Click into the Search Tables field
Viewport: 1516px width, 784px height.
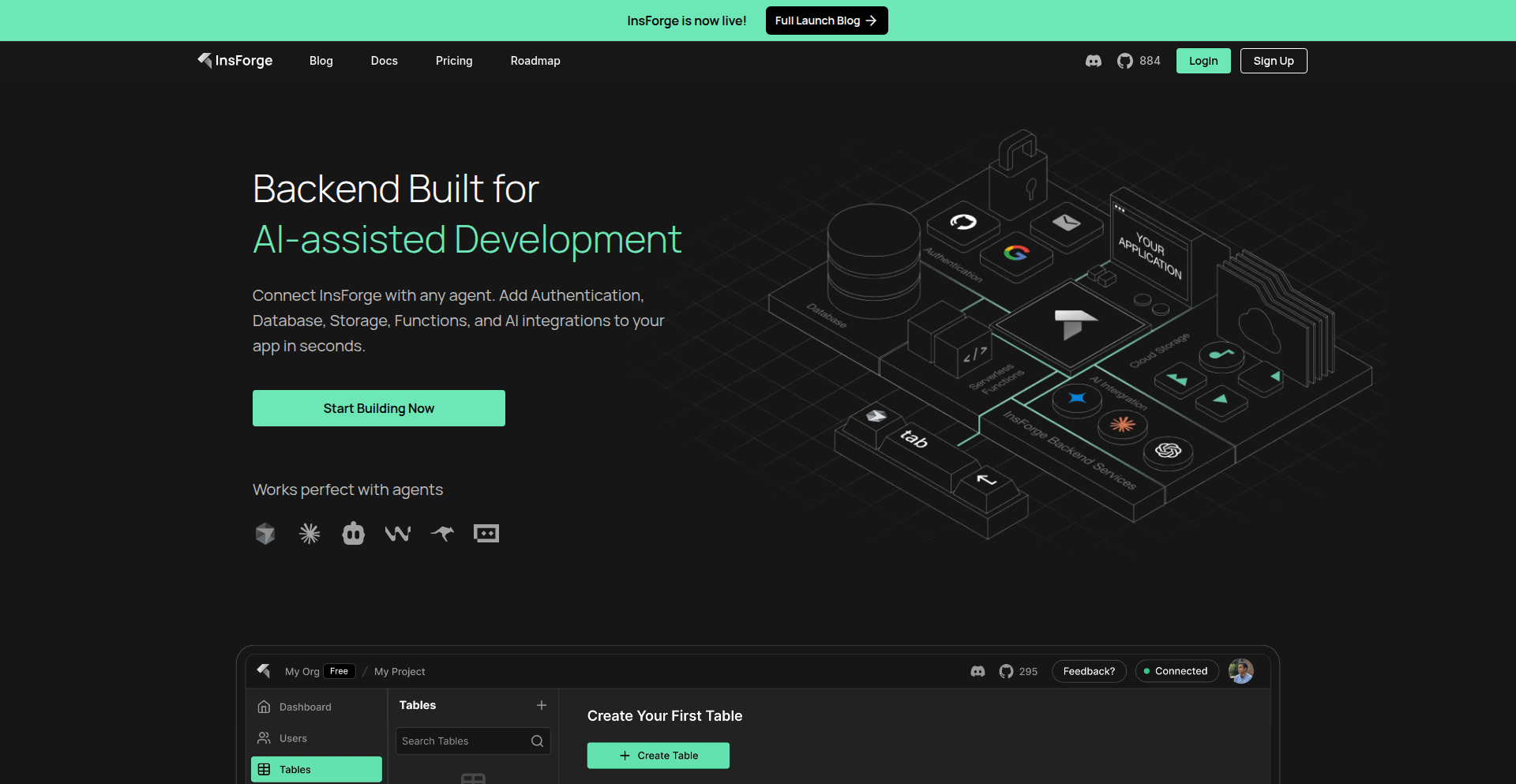[462, 741]
